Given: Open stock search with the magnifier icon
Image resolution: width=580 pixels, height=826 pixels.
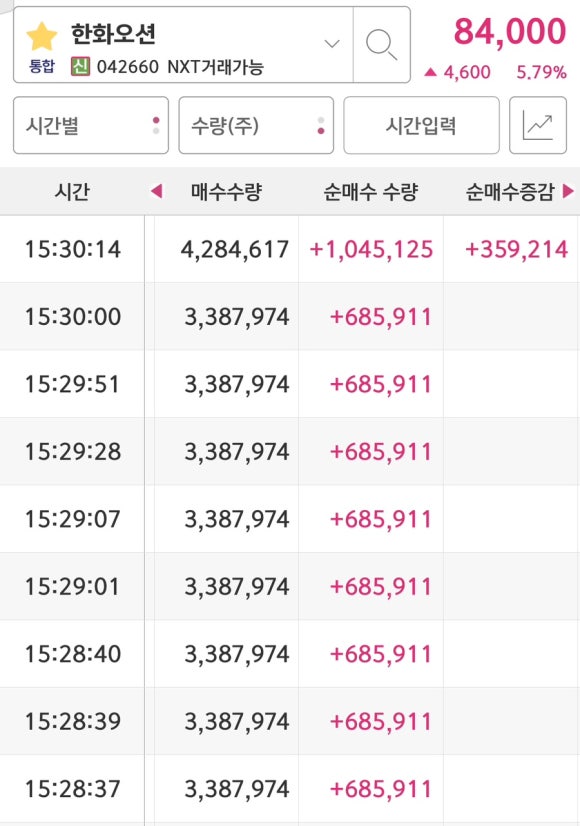Looking at the screenshot, I should [x=381, y=45].
